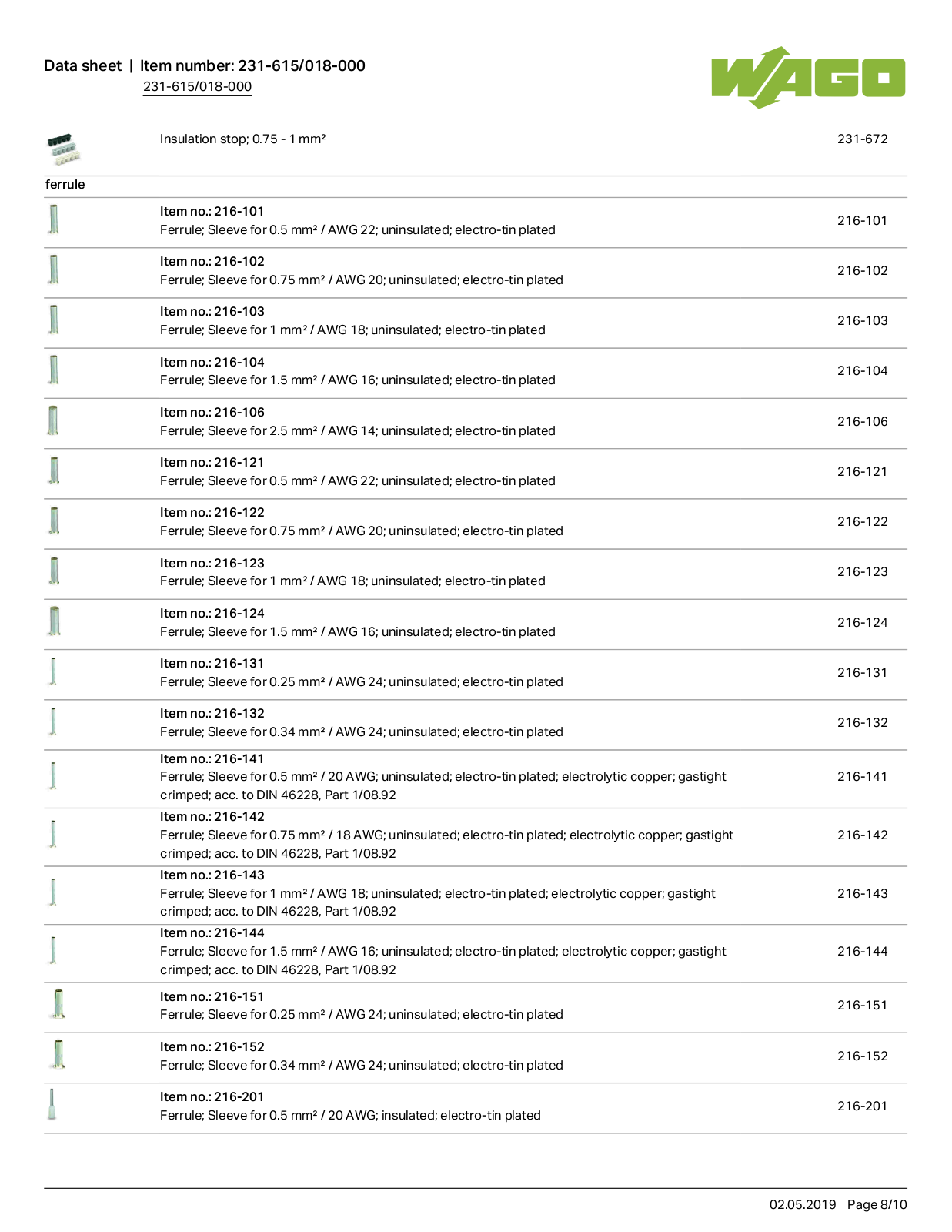Viewport: 952px width, 1232px height.
Task: Click the 'Item no.: 216-132' heading
Action: tap(212, 713)
